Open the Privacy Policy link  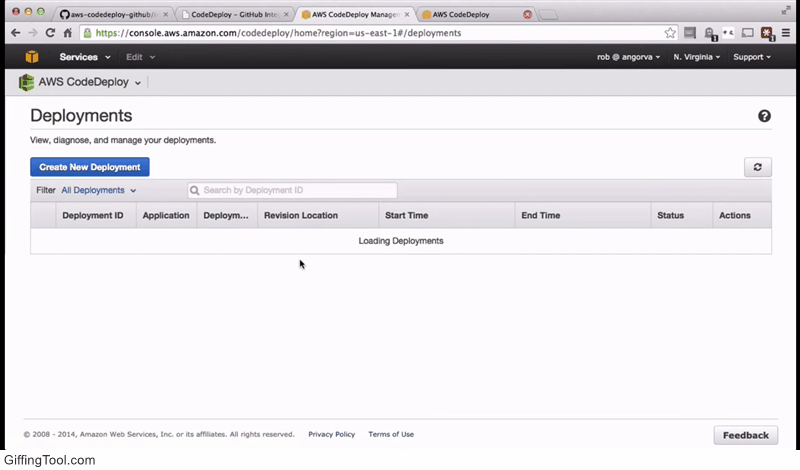click(x=332, y=434)
